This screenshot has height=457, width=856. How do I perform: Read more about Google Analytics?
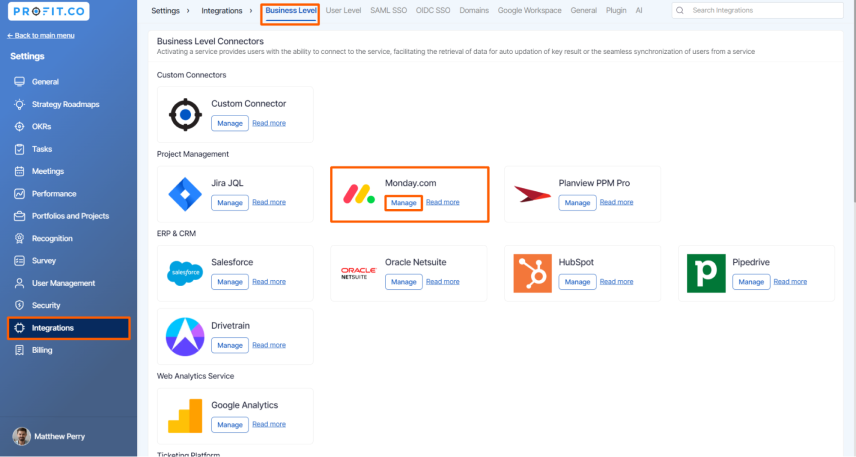(269, 424)
